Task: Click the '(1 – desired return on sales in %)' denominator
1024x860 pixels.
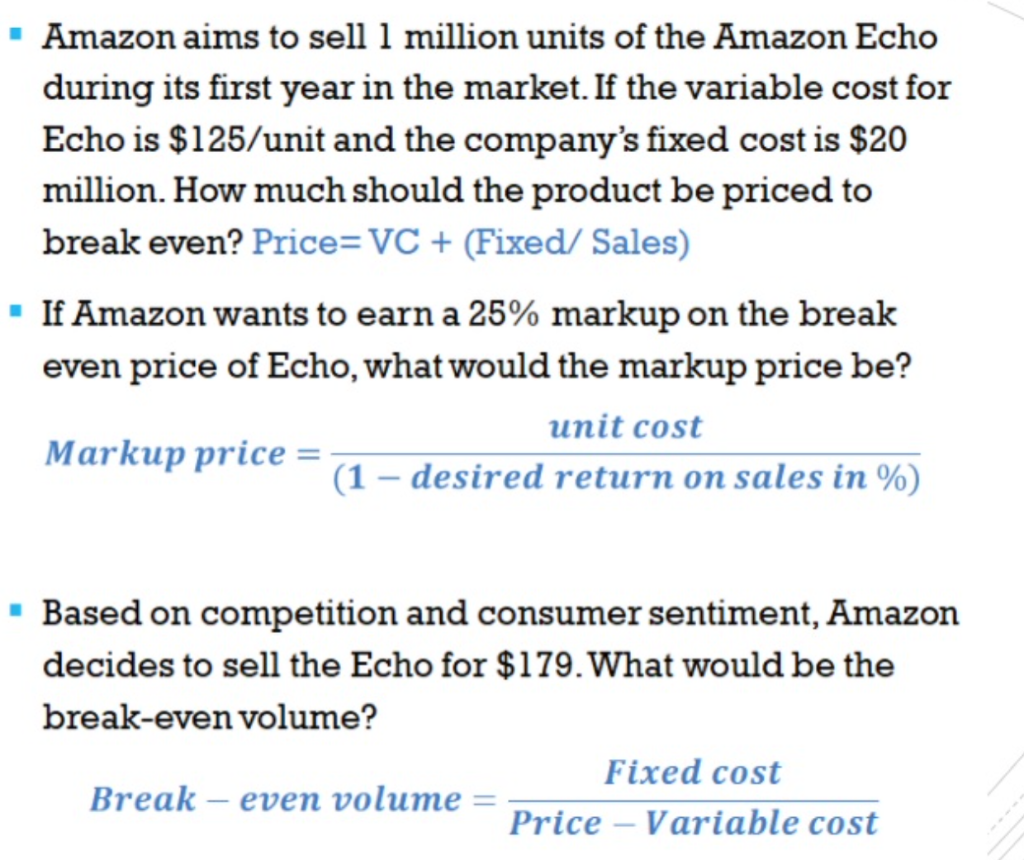Action: (626, 477)
